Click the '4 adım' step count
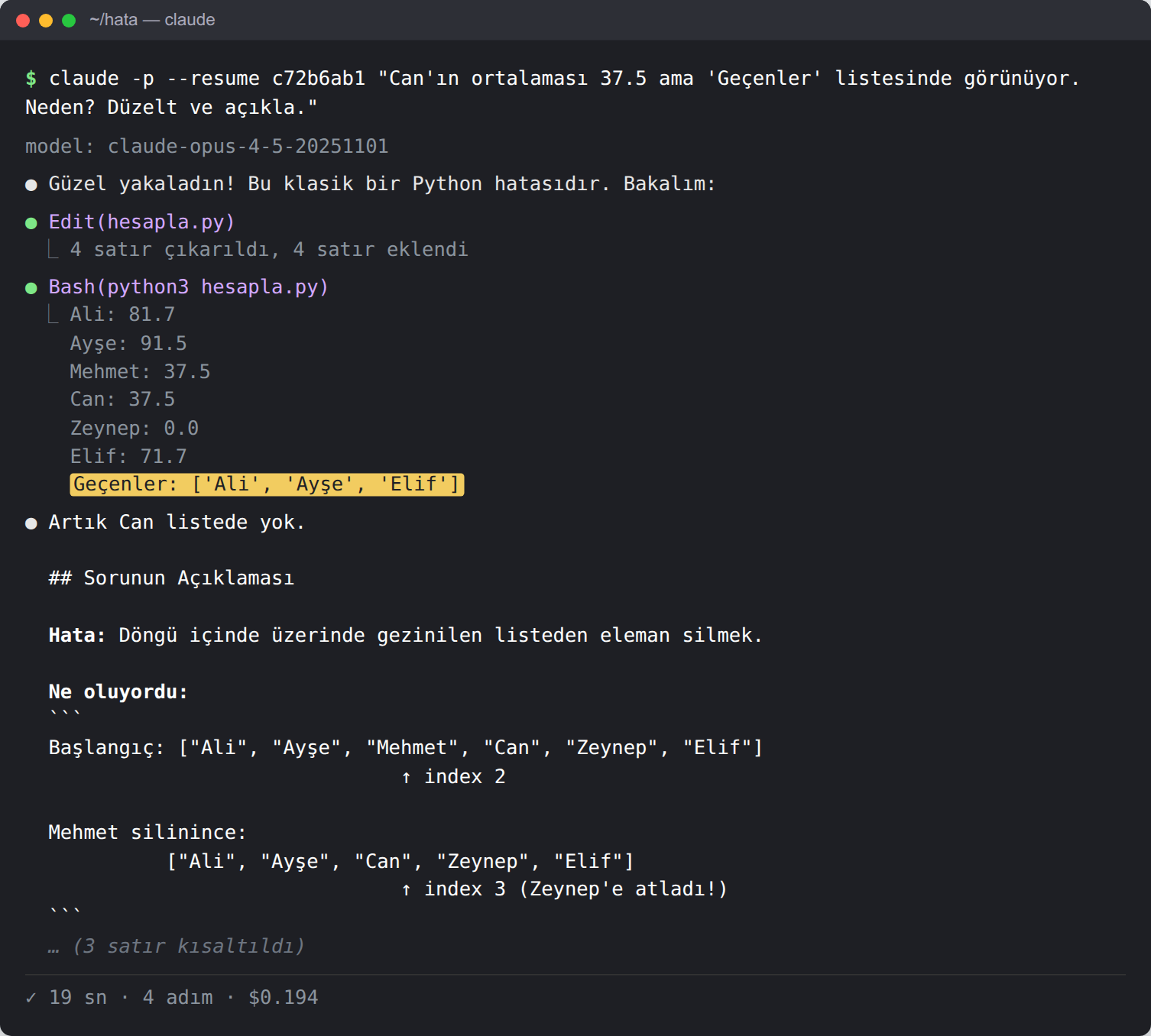Image resolution: width=1151 pixels, height=1036 pixels. pyautogui.click(x=178, y=997)
